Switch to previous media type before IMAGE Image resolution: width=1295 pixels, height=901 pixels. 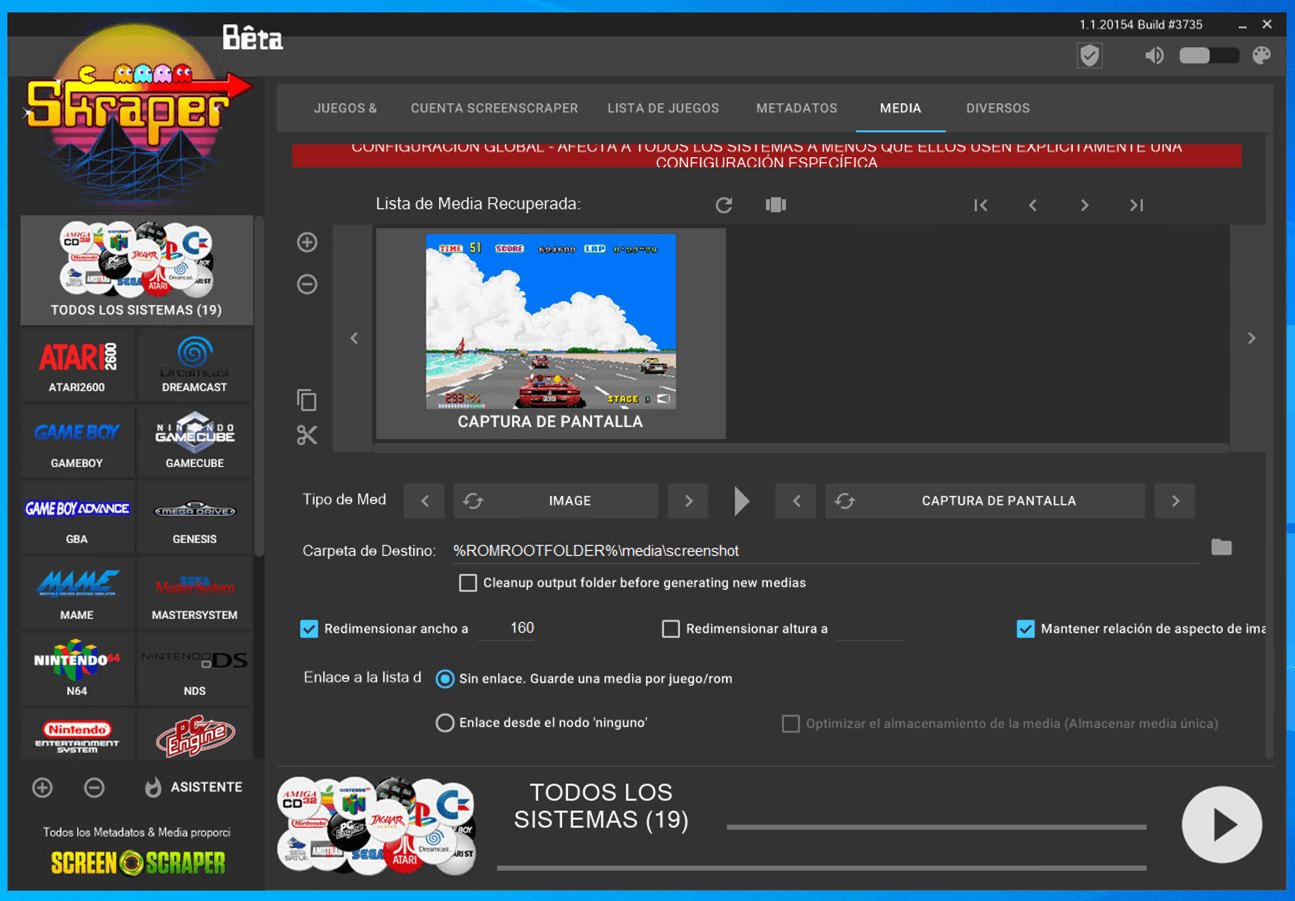[425, 501]
